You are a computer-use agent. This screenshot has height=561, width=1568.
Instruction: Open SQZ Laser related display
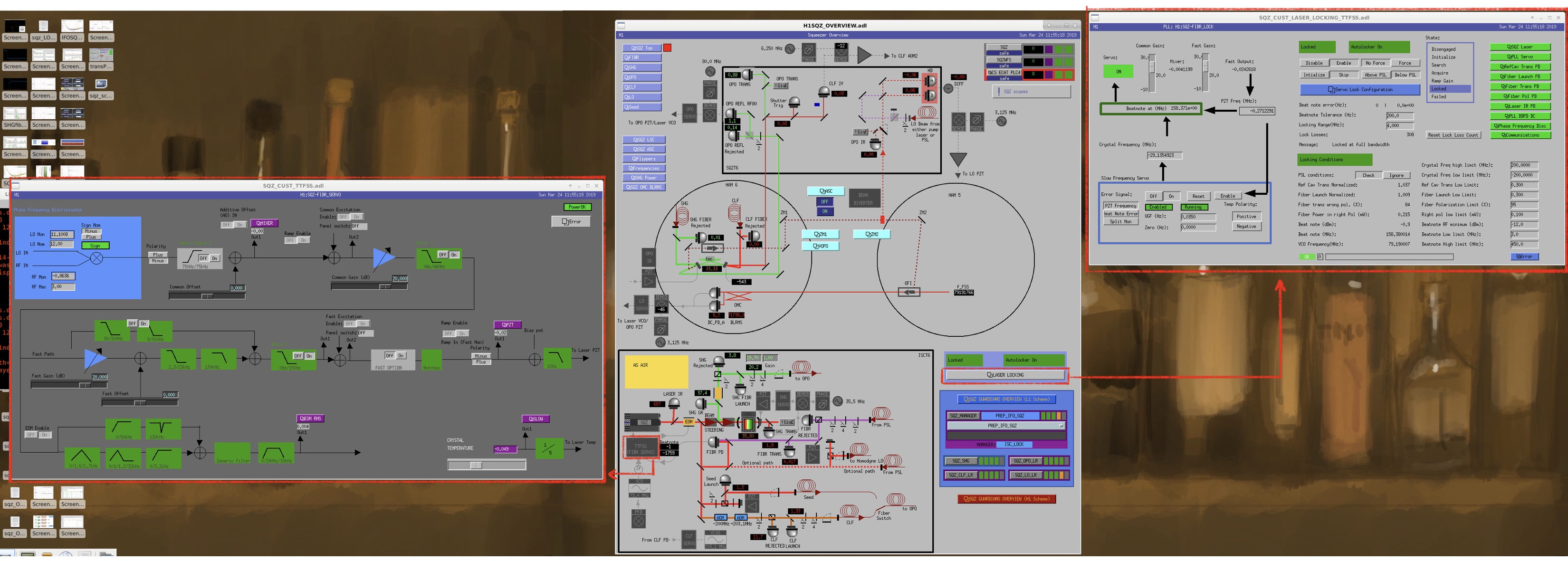click(1520, 47)
